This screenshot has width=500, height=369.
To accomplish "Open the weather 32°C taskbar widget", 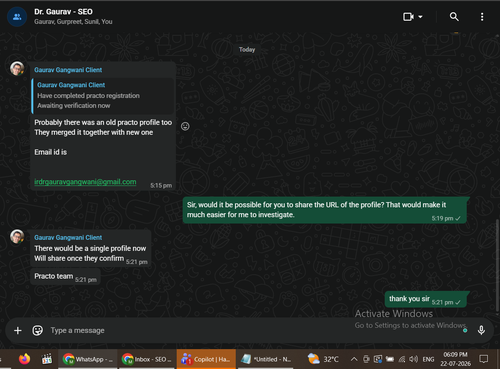I will [x=323, y=359].
